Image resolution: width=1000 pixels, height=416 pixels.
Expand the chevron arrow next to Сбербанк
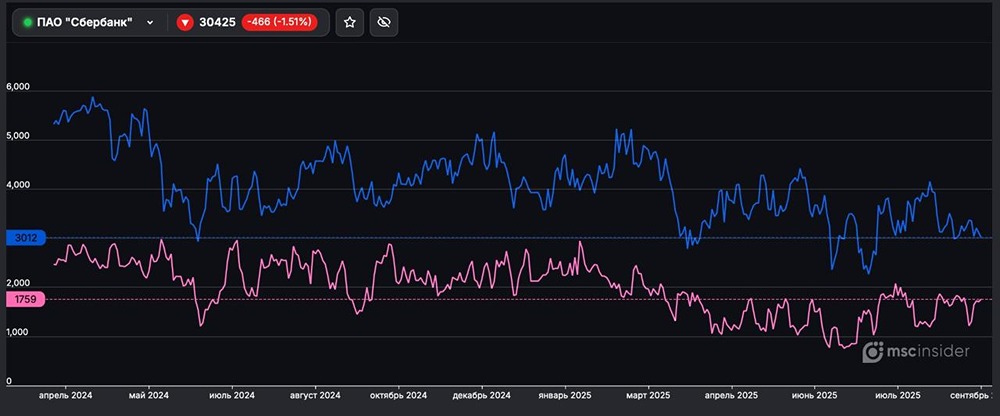tap(149, 23)
